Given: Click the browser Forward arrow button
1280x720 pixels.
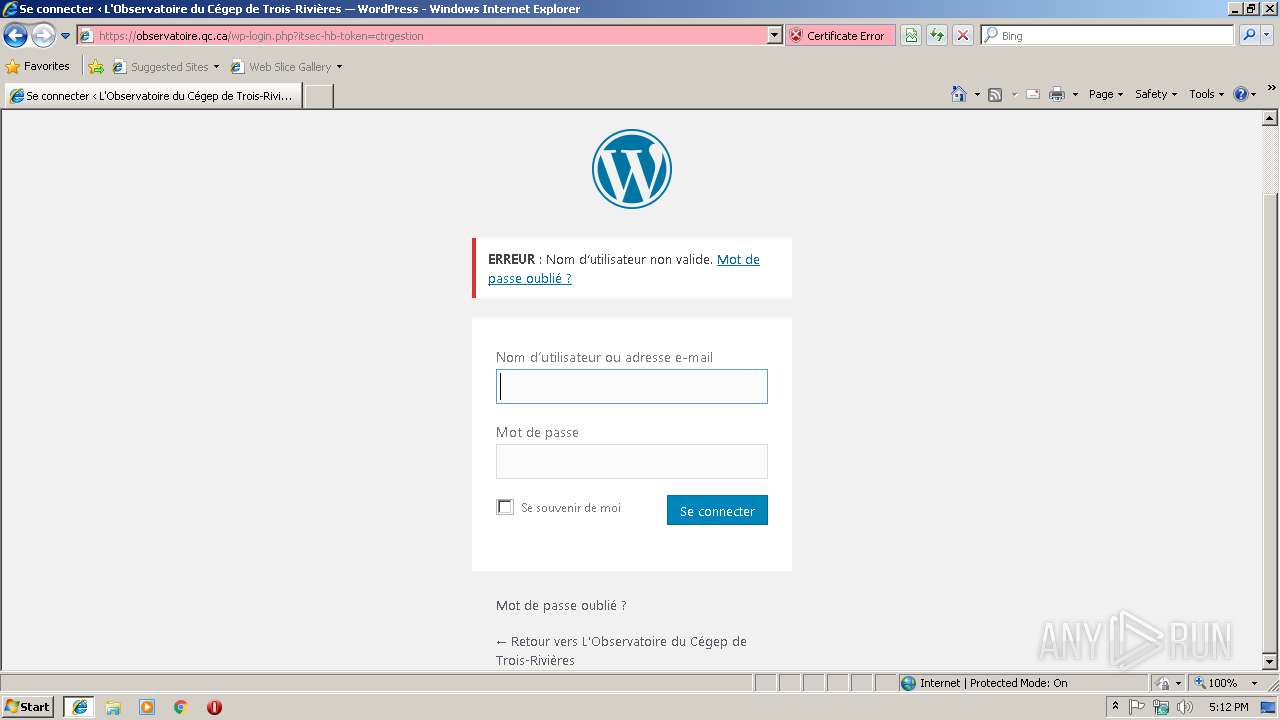Looking at the screenshot, I should [43, 36].
